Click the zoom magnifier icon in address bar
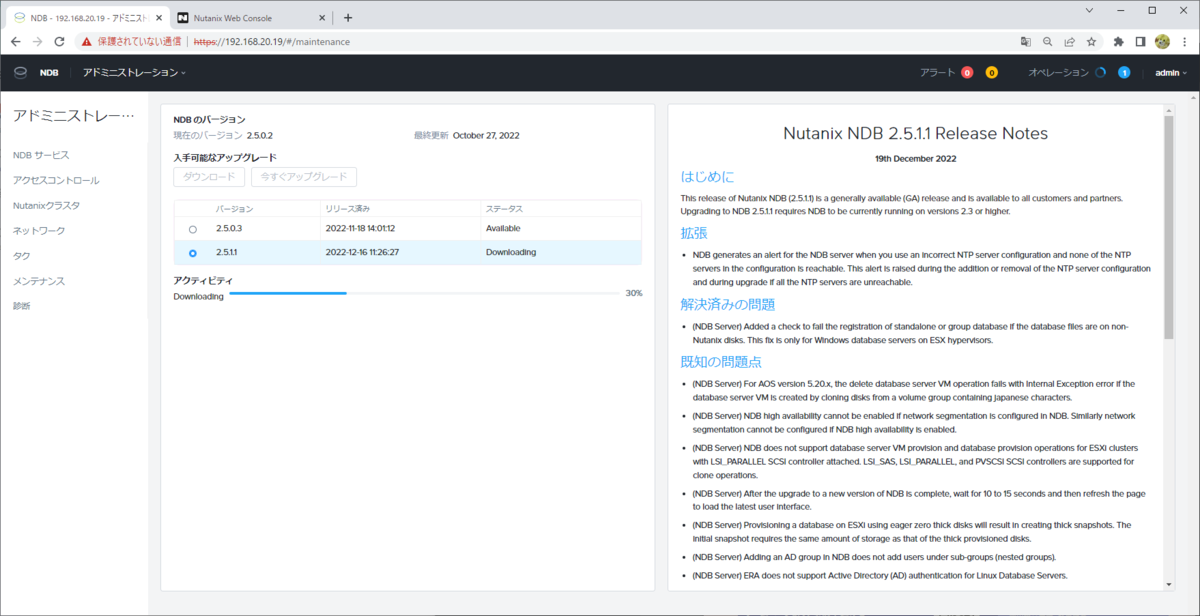 tap(1048, 42)
